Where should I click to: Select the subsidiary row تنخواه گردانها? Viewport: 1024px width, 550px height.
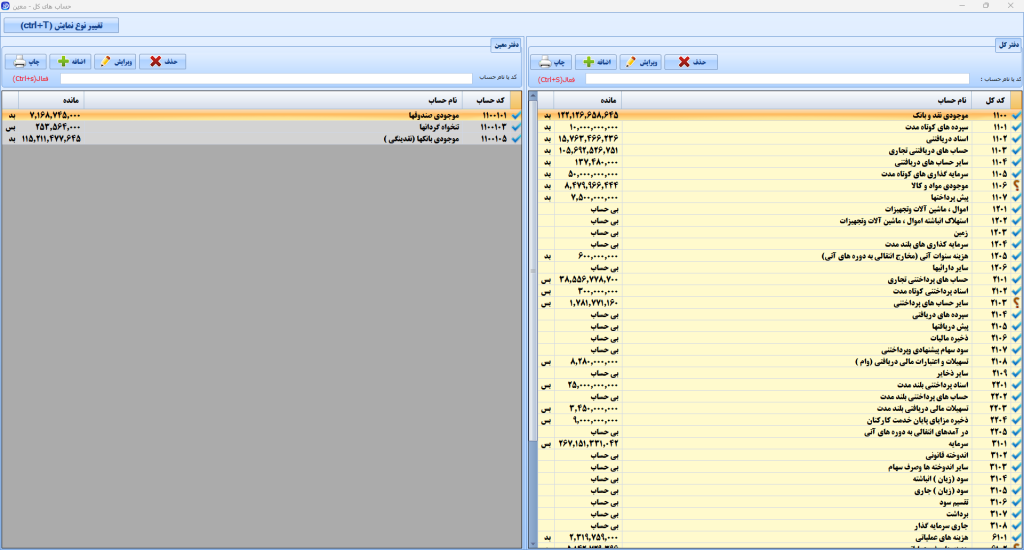click(261, 127)
